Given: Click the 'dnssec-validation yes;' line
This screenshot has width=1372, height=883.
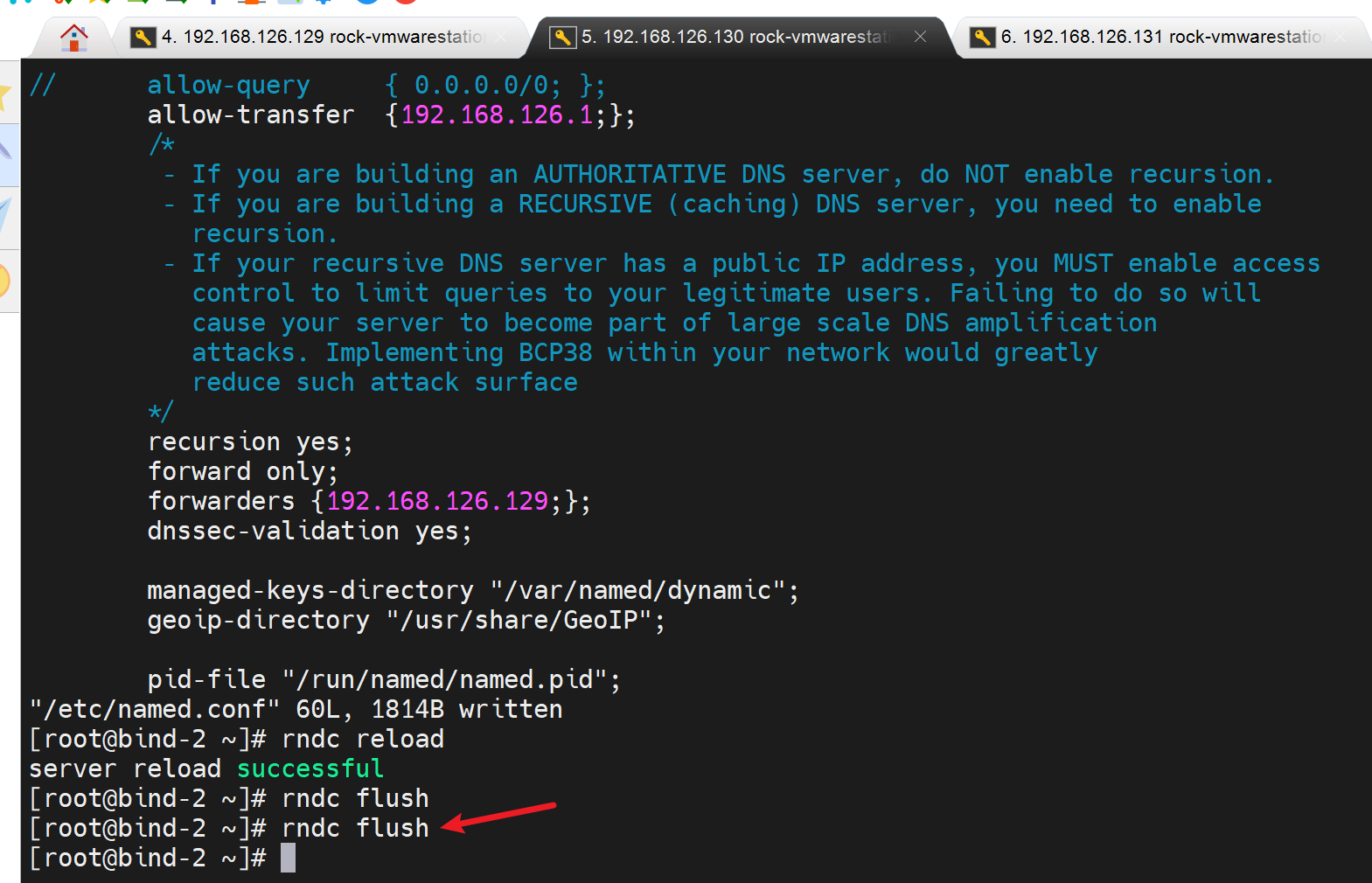Looking at the screenshot, I should click(310, 531).
